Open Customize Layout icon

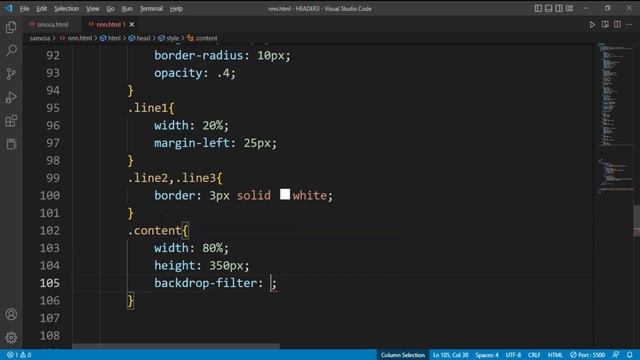tap(569, 8)
